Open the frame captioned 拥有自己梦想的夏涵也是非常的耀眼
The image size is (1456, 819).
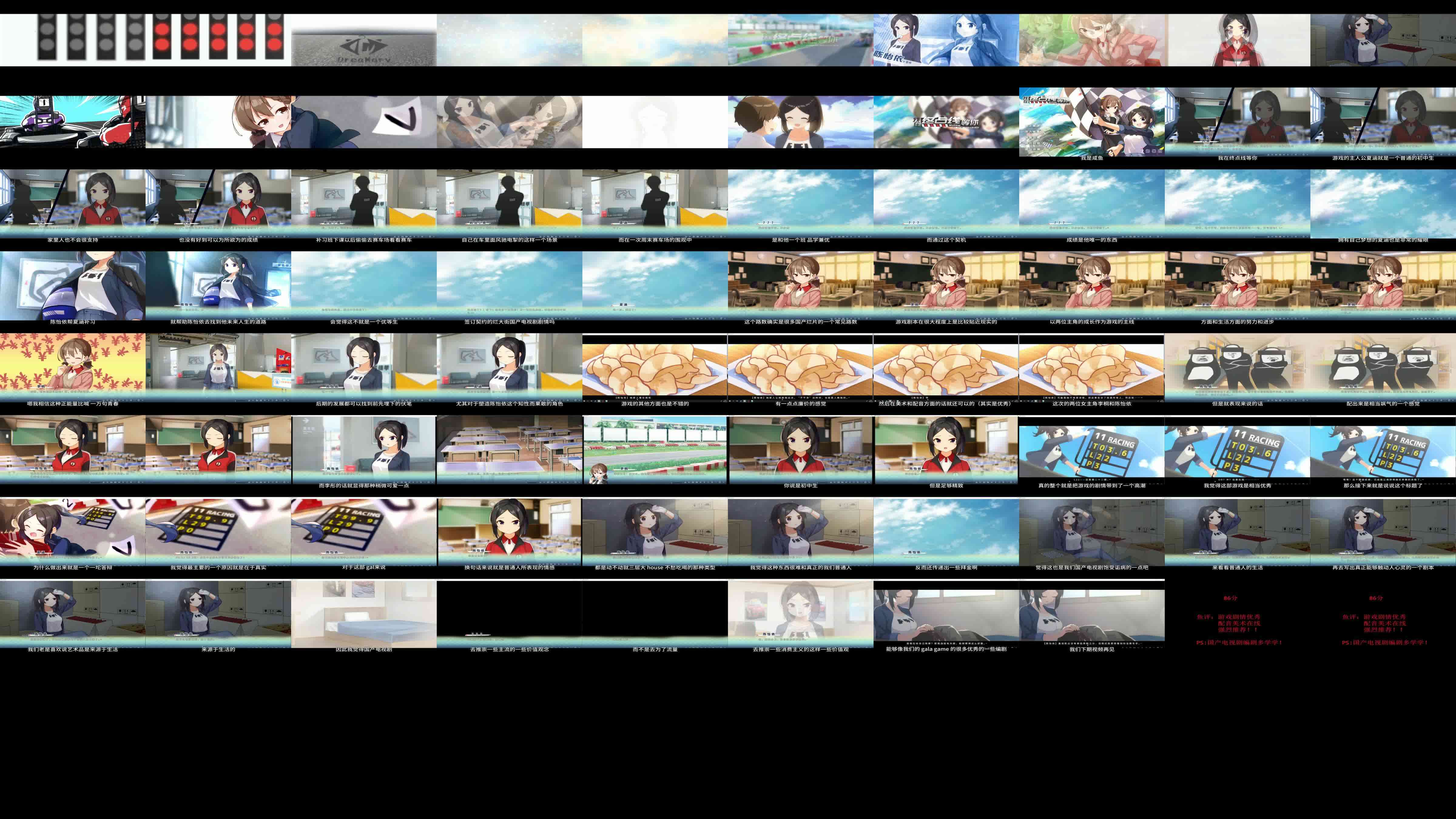click(1383, 204)
